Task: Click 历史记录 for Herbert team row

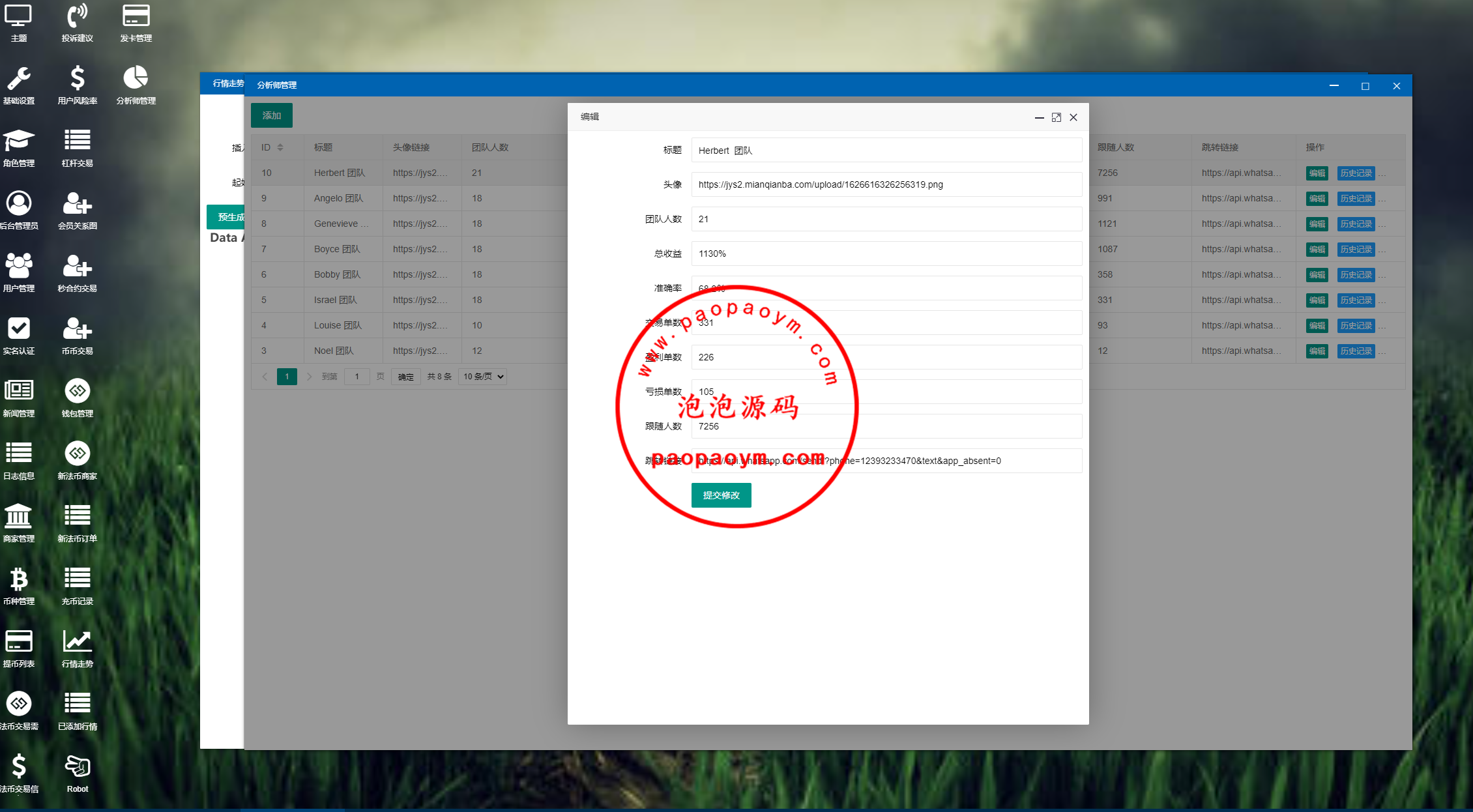Action: [x=1356, y=173]
